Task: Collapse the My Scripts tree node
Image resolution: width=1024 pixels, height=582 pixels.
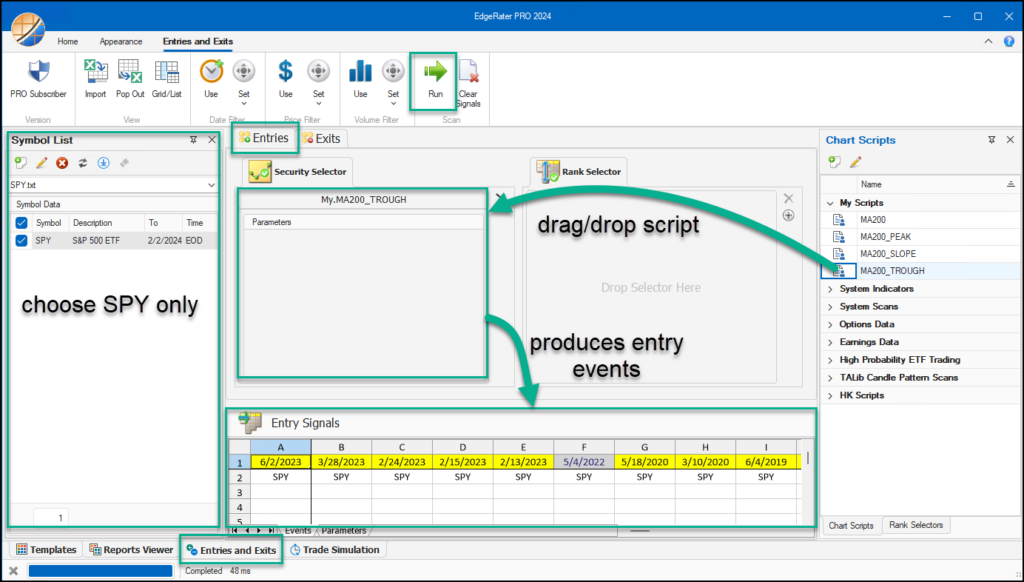Action: click(830, 203)
